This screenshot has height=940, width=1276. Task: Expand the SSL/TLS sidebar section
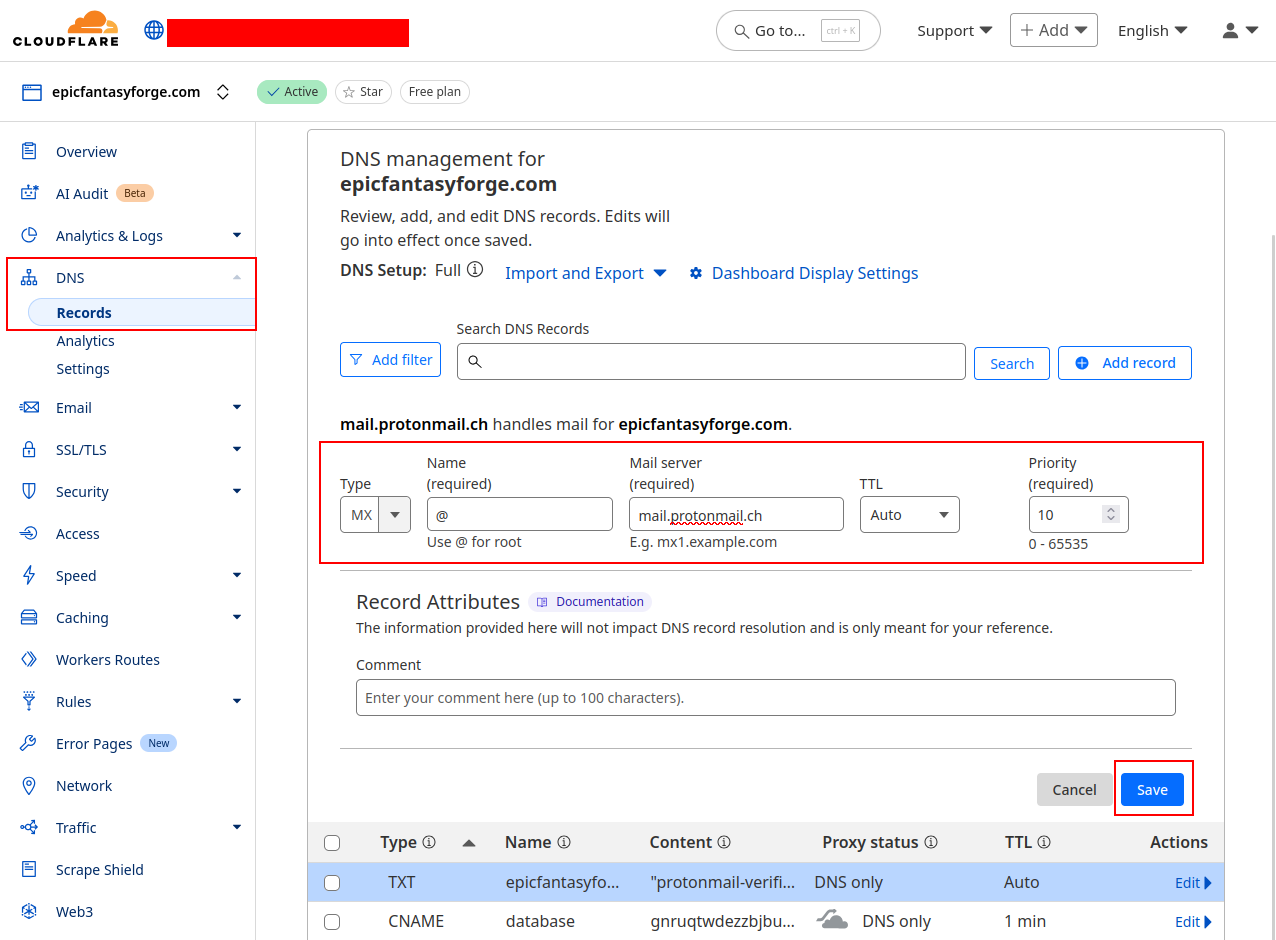237,449
